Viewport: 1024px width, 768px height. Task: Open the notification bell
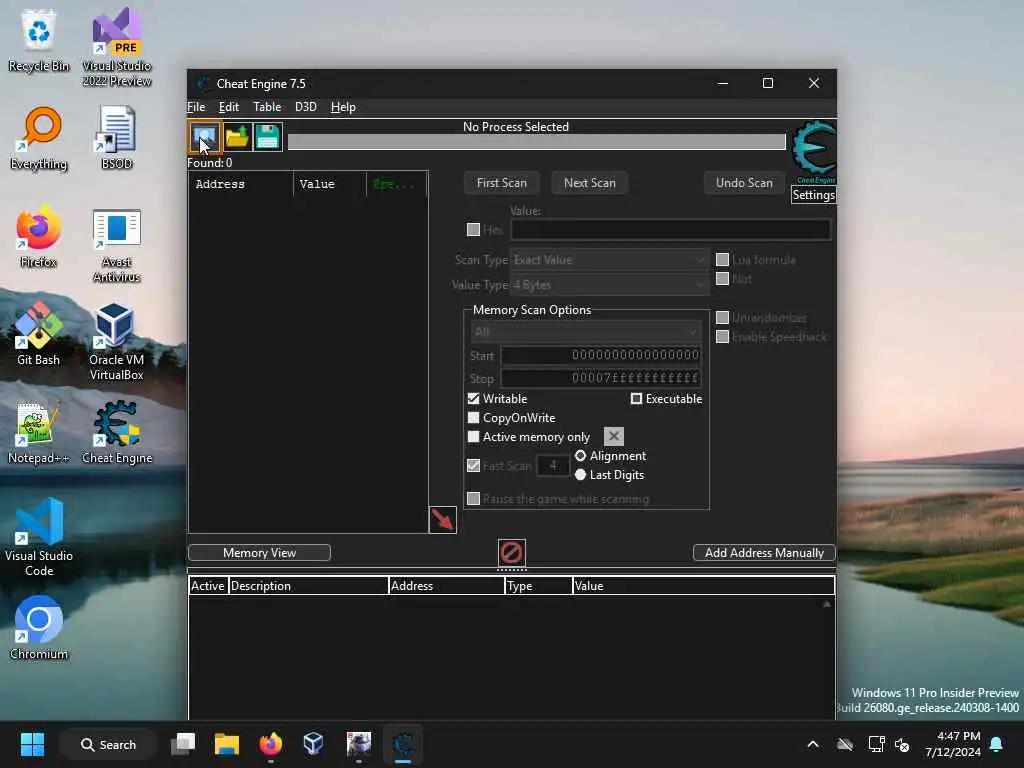(997, 744)
